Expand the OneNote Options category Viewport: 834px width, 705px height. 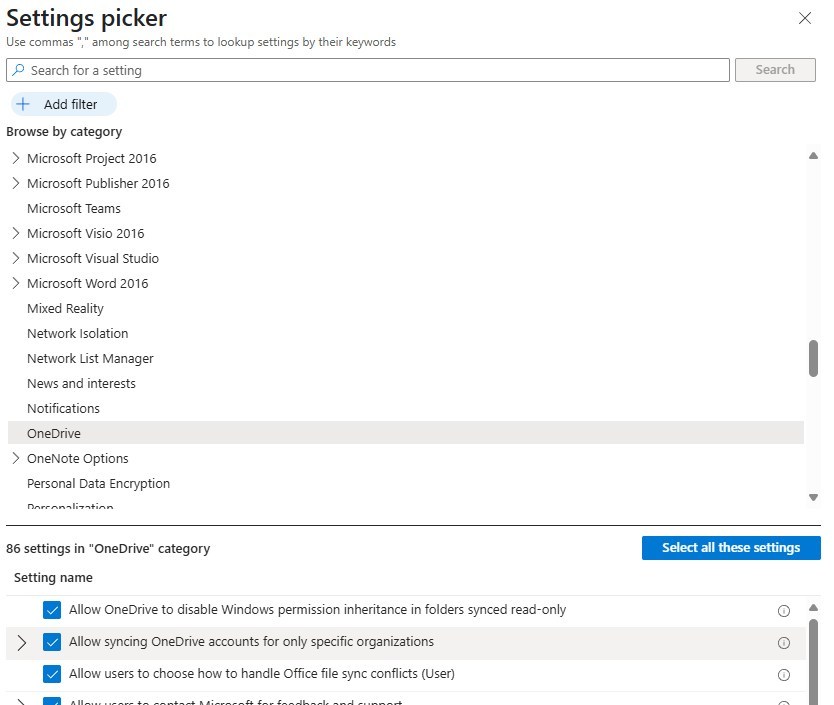click(14, 458)
